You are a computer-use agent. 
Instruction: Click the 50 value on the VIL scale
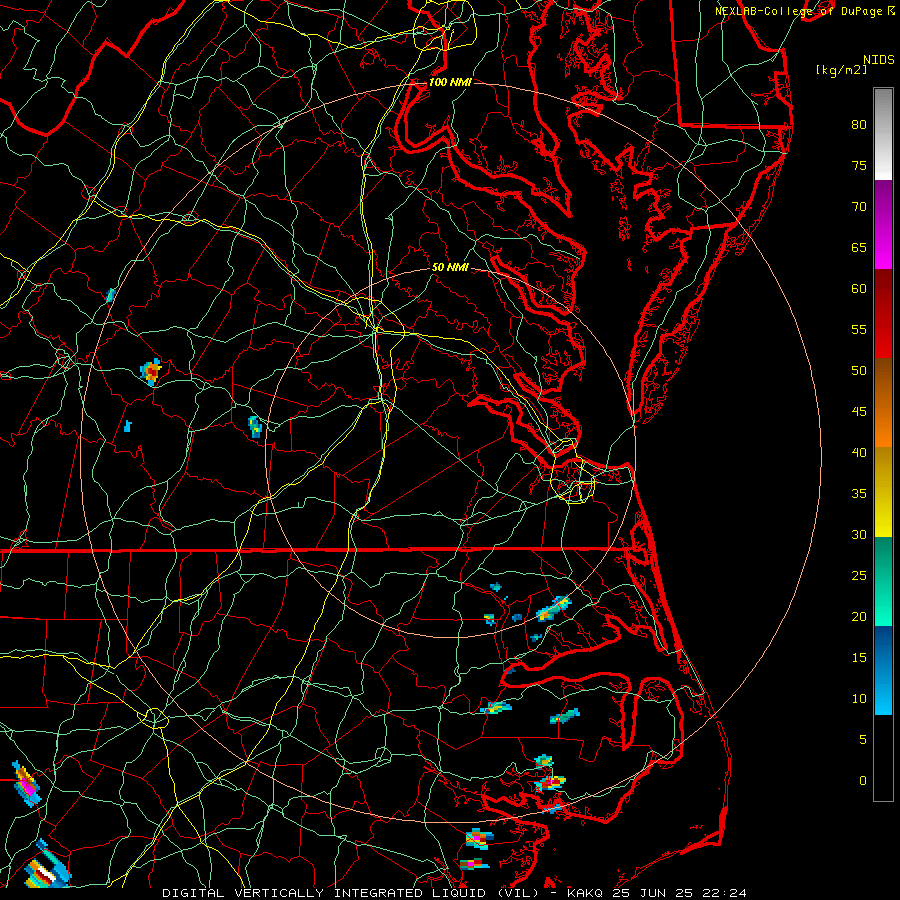[859, 370]
